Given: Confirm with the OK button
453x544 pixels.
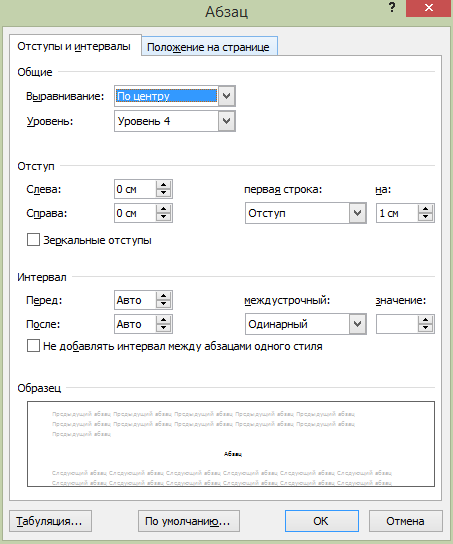Looking at the screenshot, I should pyautogui.click(x=322, y=521).
